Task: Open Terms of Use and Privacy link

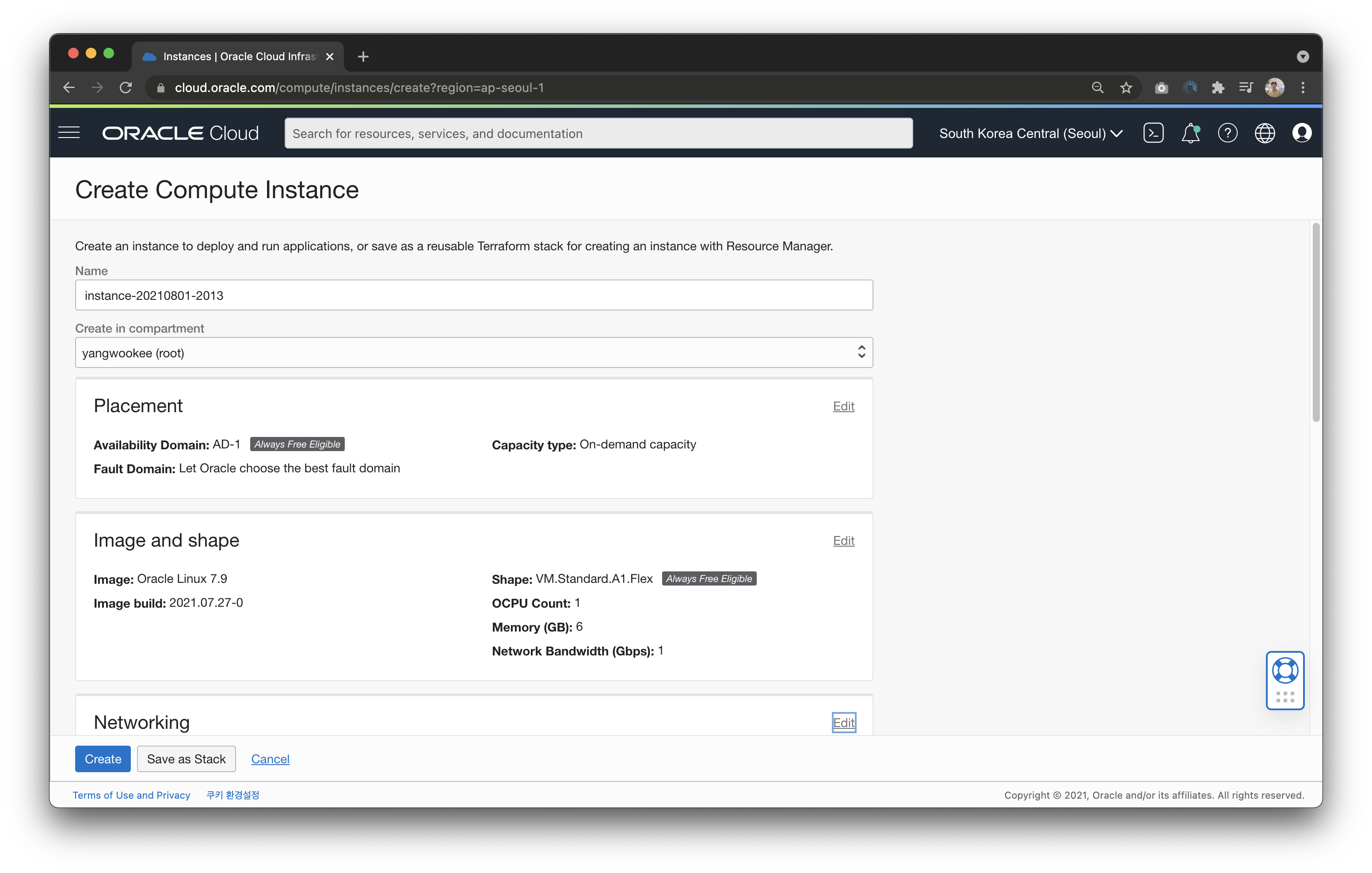Action: [131, 795]
